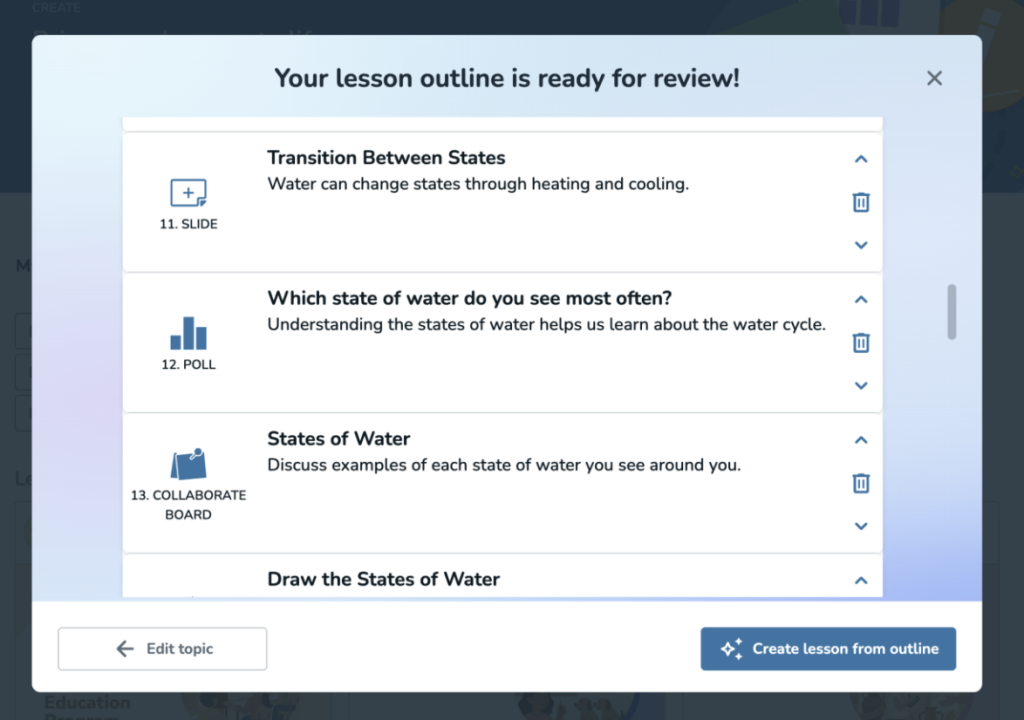1024x720 pixels.
Task: Delete the poll item from outline
Action: click(x=860, y=343)
